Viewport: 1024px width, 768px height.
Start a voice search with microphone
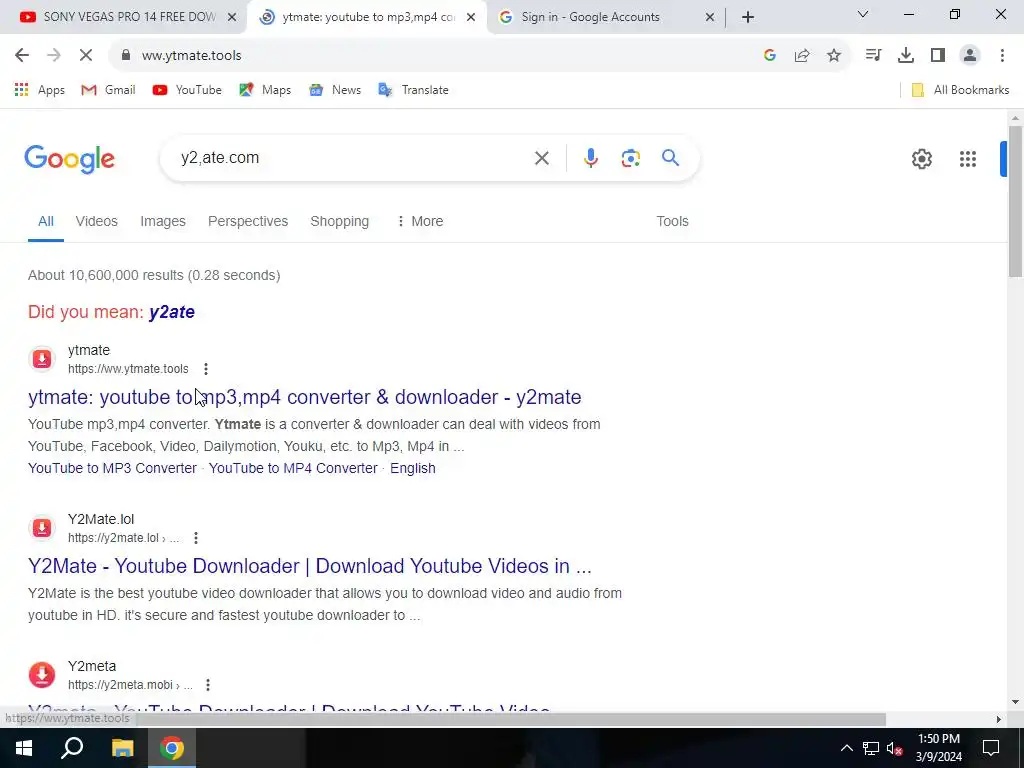(x=590, y=158)
